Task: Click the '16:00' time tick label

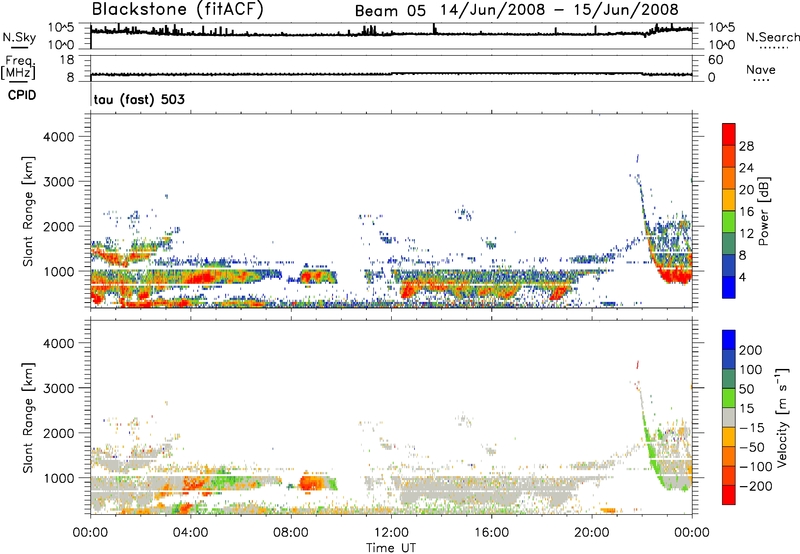Action: click(491, 533)
